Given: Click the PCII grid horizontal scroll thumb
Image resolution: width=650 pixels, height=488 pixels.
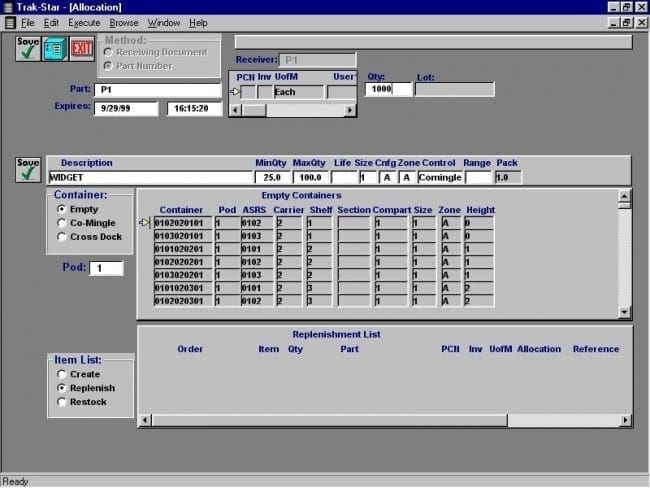Looking at the screenshot, I should [254, 110].
